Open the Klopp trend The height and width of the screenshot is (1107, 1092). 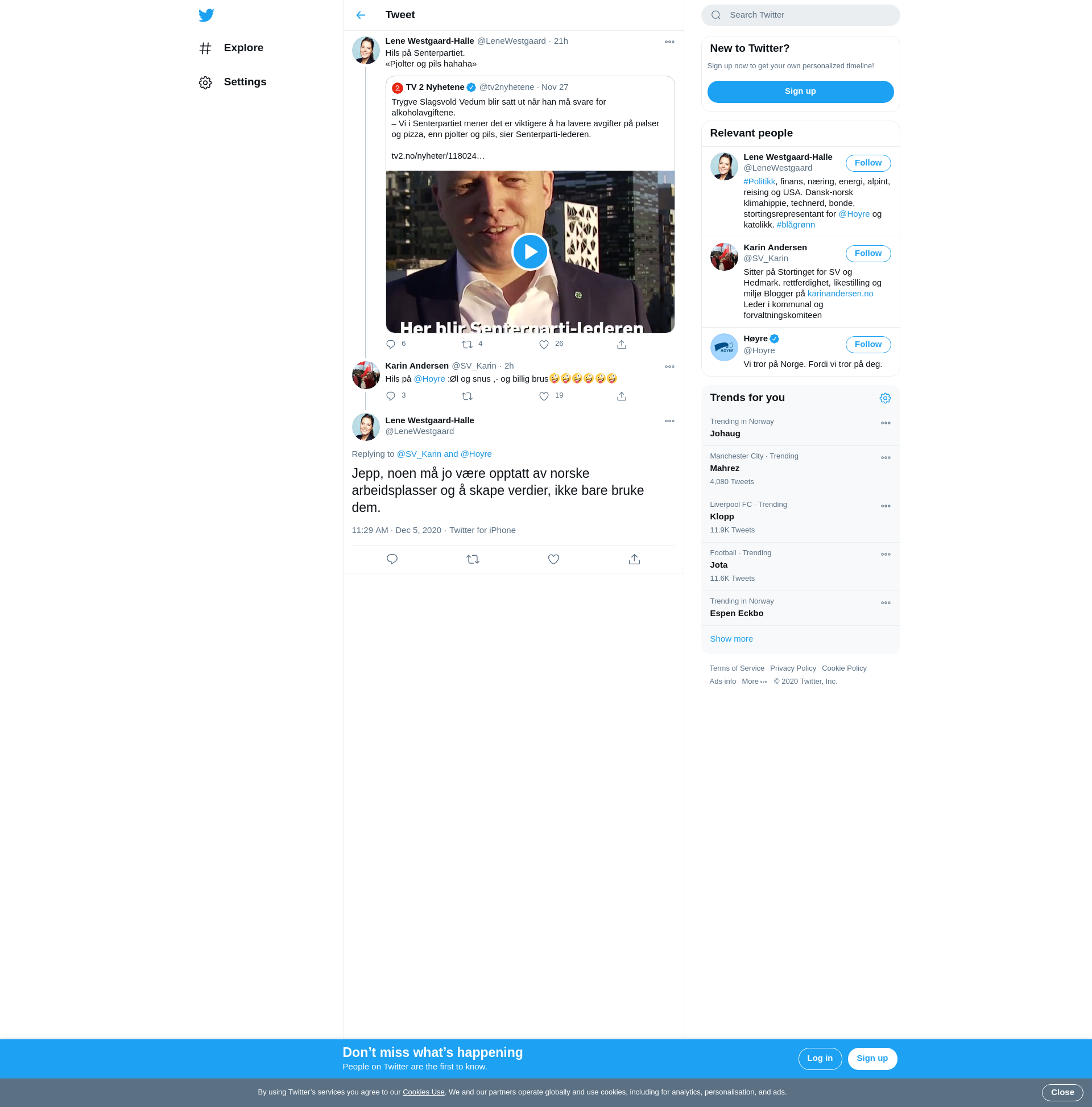click(x=800, y=519)
